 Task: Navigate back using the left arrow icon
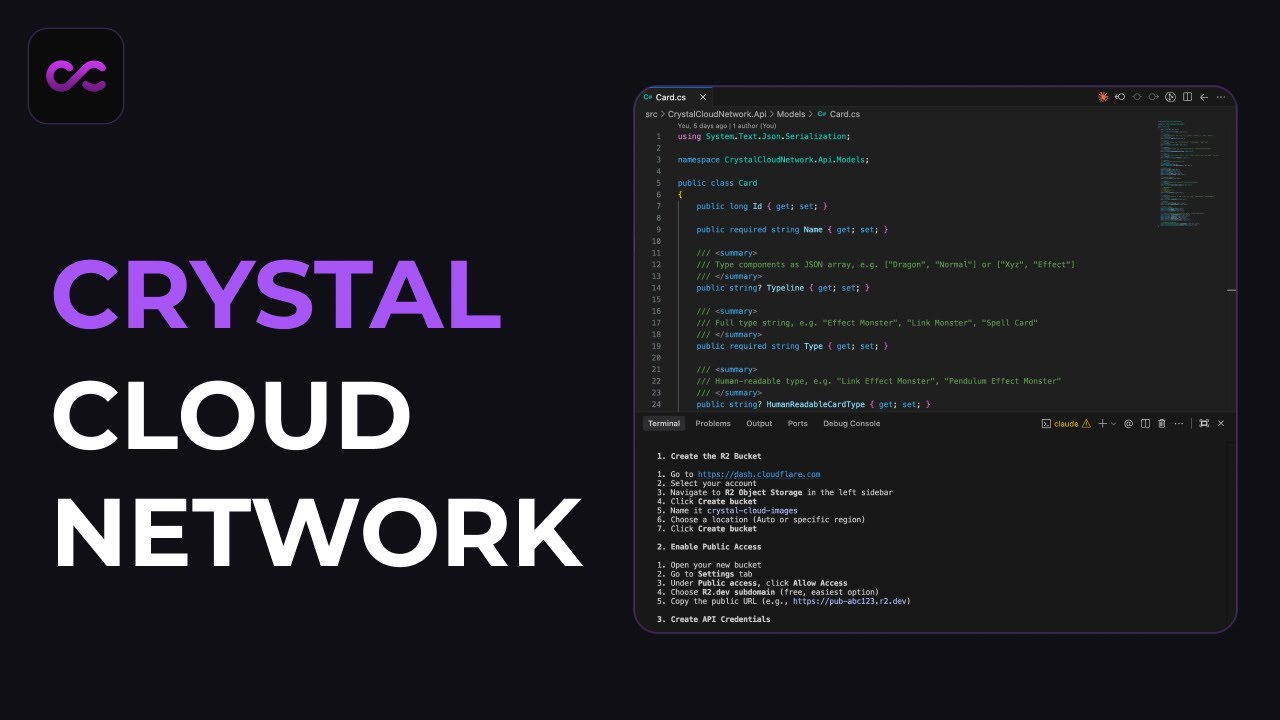1204,97
